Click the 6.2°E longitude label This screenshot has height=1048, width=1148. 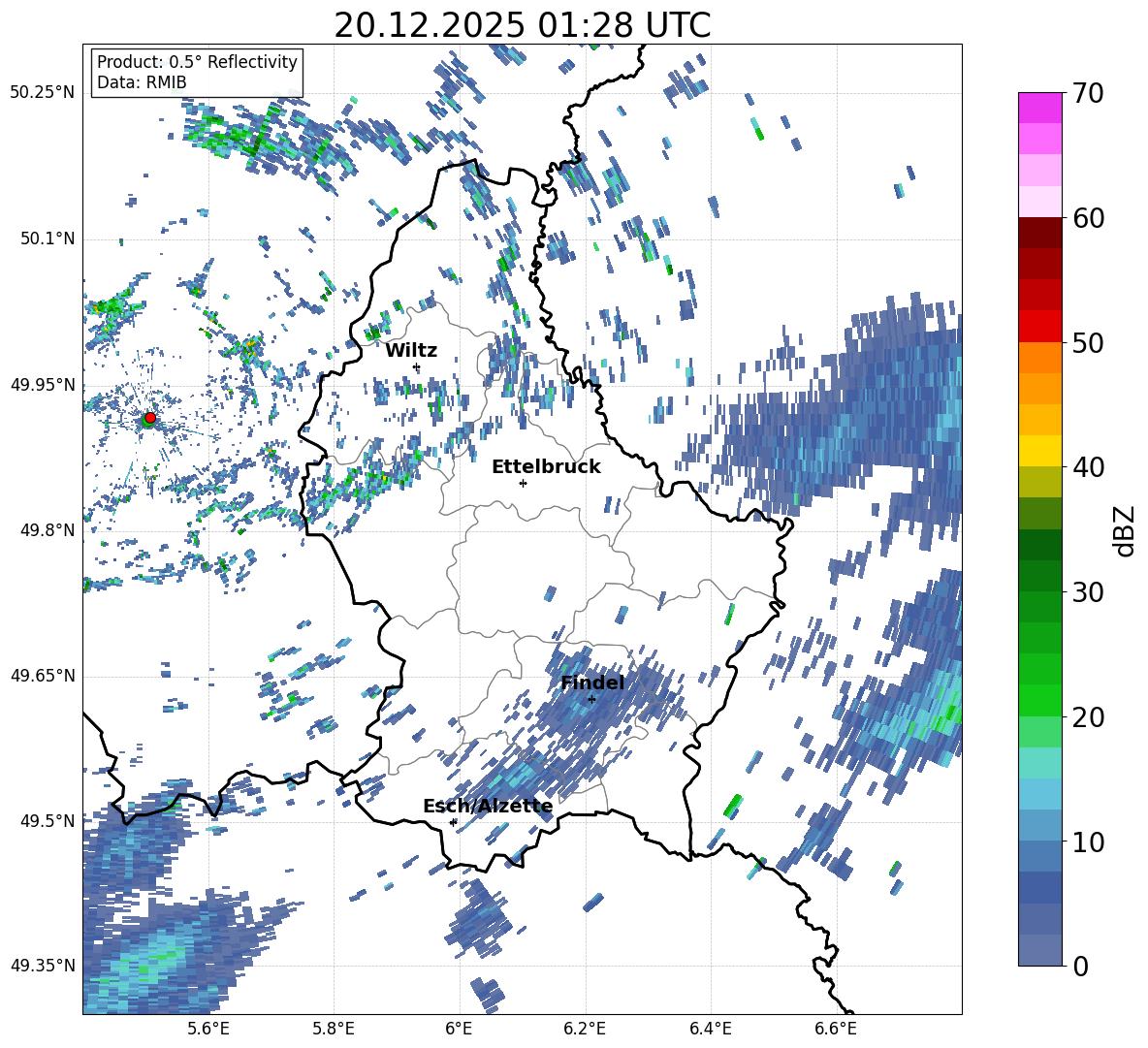click(585, 1029)
